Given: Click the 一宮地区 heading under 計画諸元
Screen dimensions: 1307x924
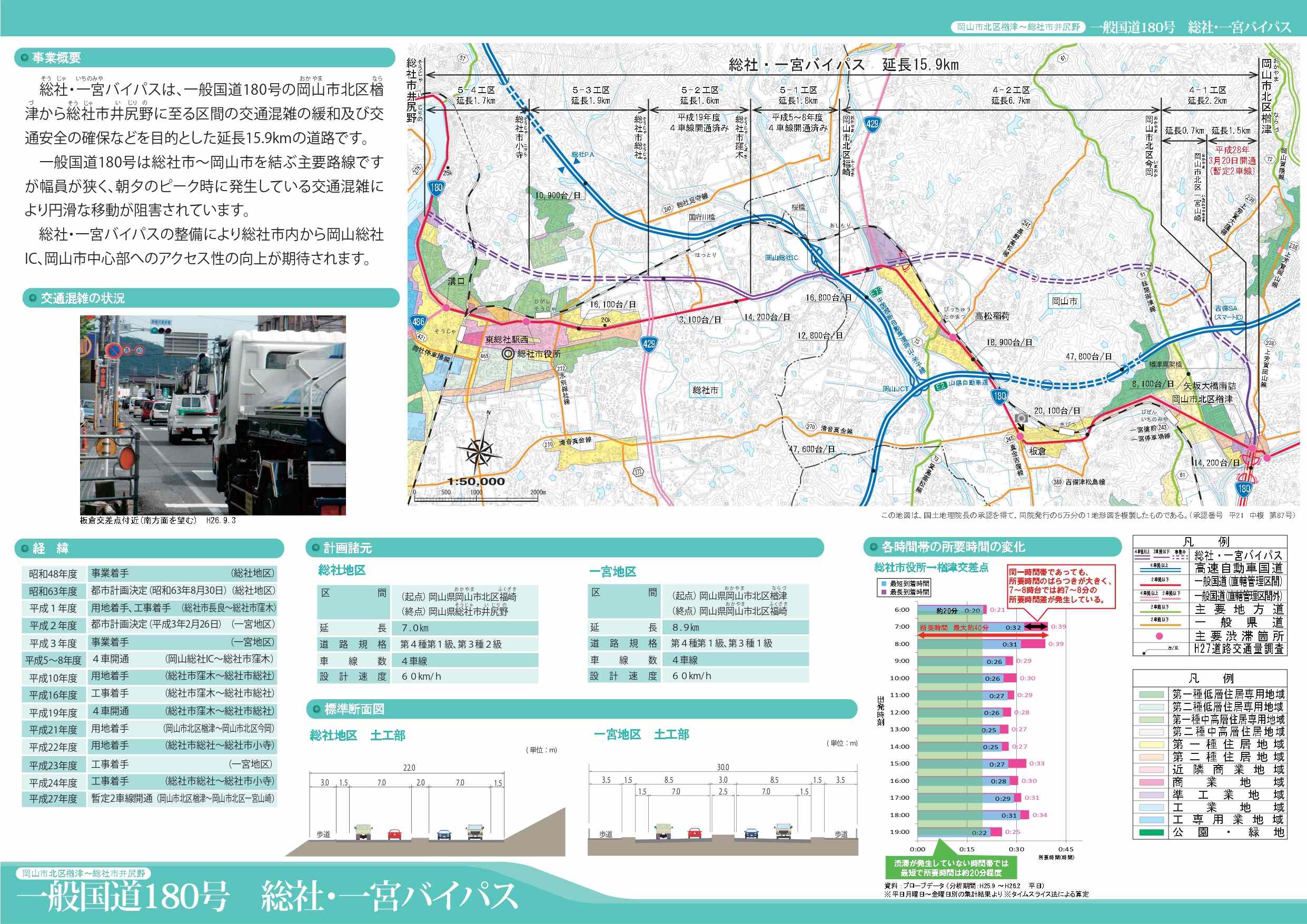Looking at the screenshot, I should point(612,571).
